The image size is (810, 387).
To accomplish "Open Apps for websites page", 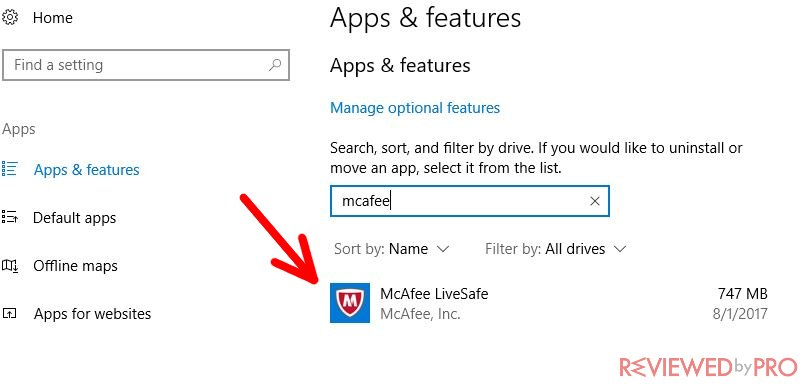I will [92, 314].
